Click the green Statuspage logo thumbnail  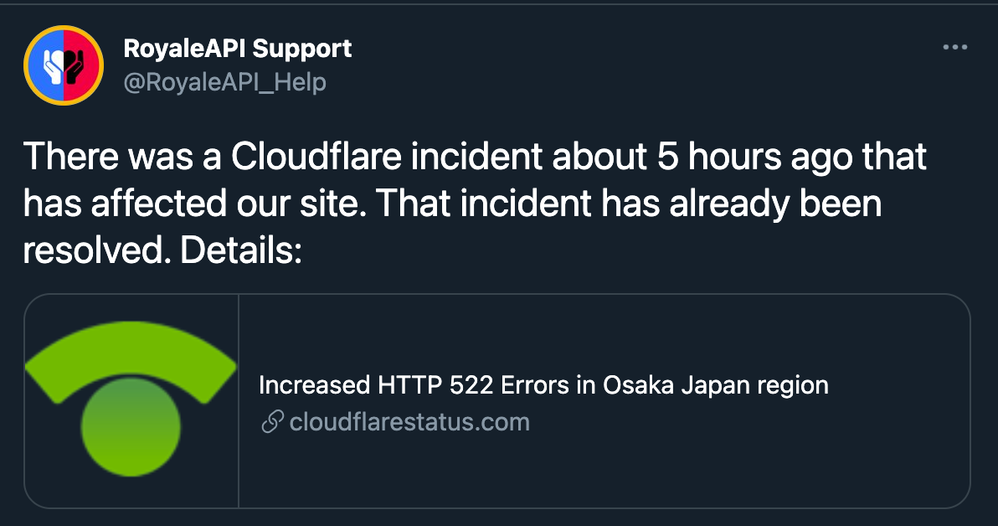pos(131,401)
